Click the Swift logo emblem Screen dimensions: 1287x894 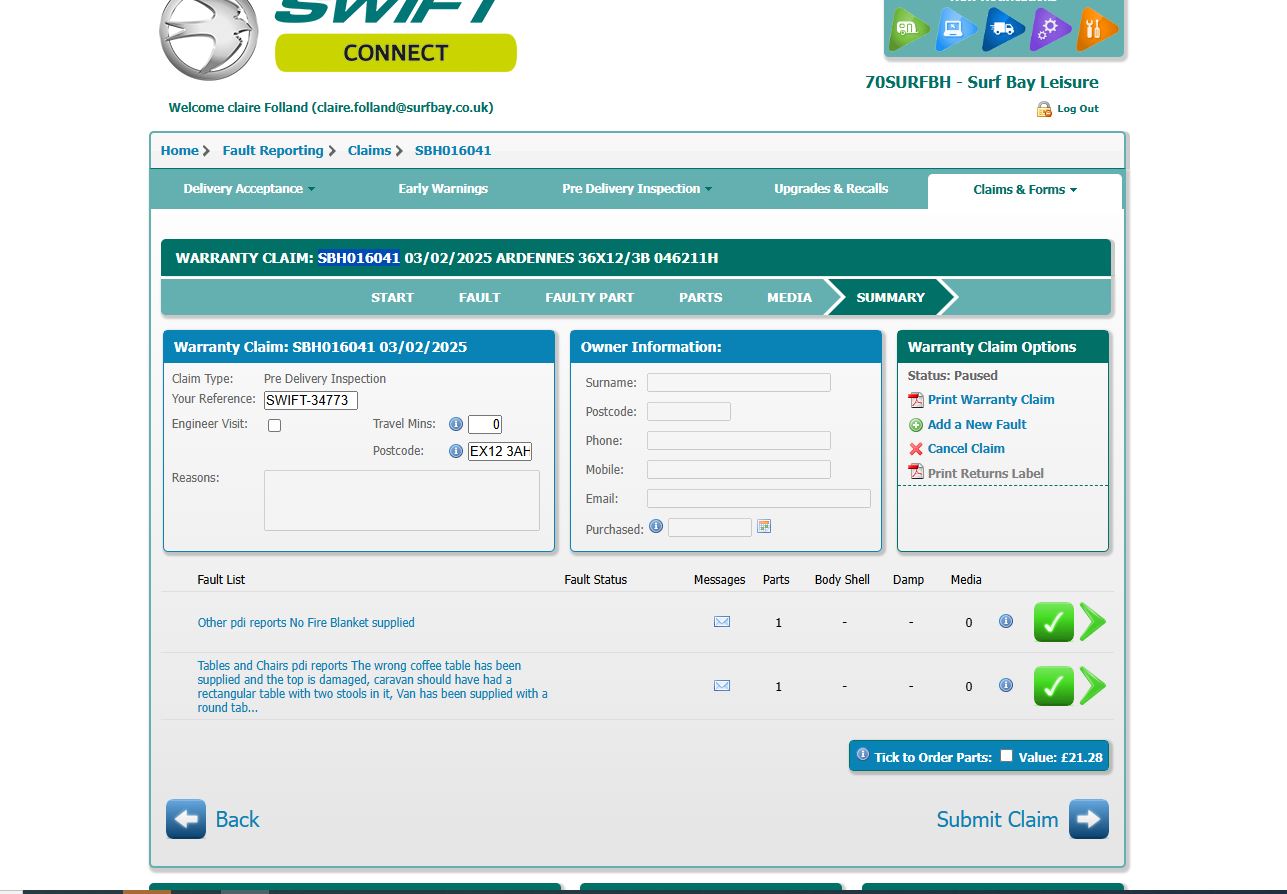208,36
